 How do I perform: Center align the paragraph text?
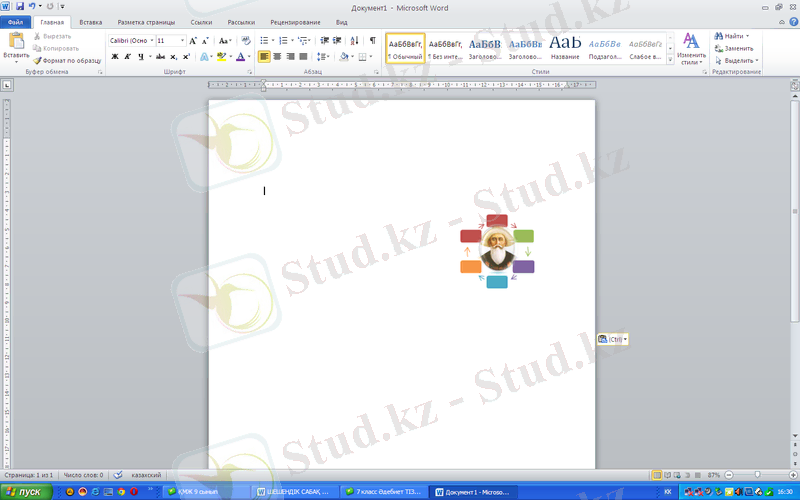tap(277, 57)
